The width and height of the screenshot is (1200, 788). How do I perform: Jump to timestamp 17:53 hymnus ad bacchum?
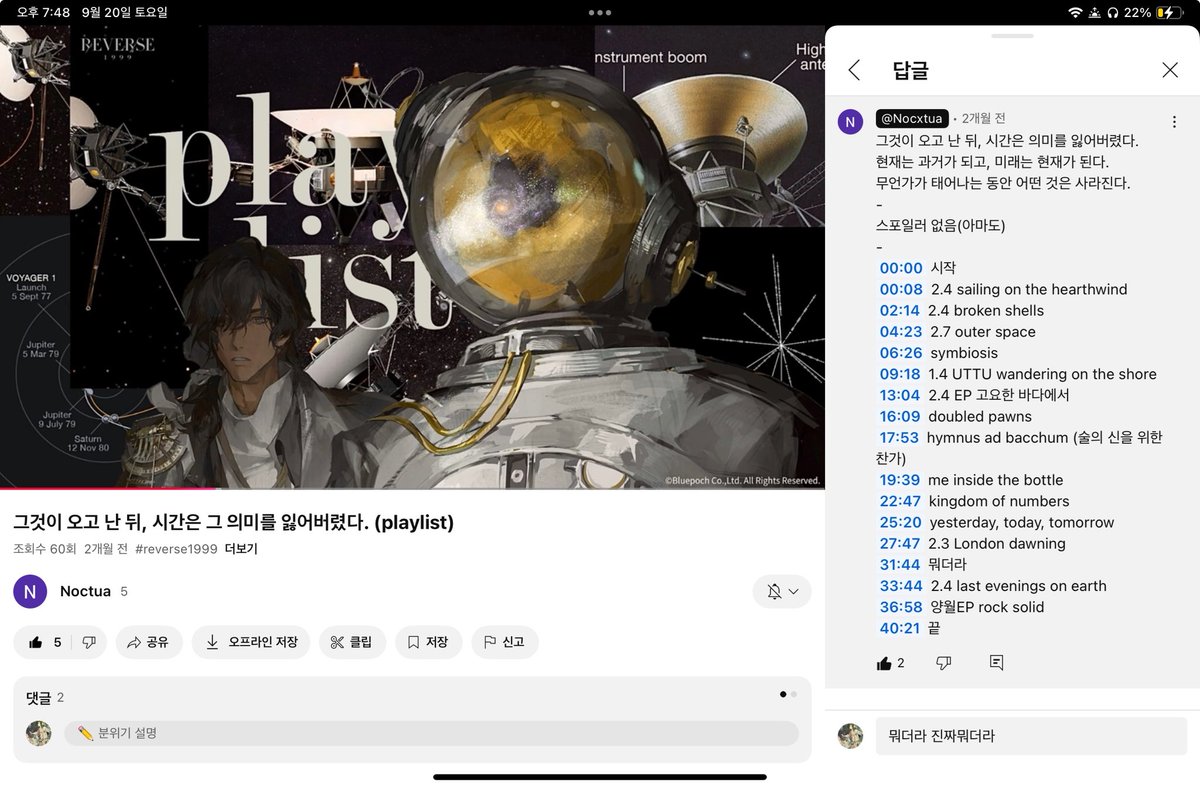pos(899,437)
